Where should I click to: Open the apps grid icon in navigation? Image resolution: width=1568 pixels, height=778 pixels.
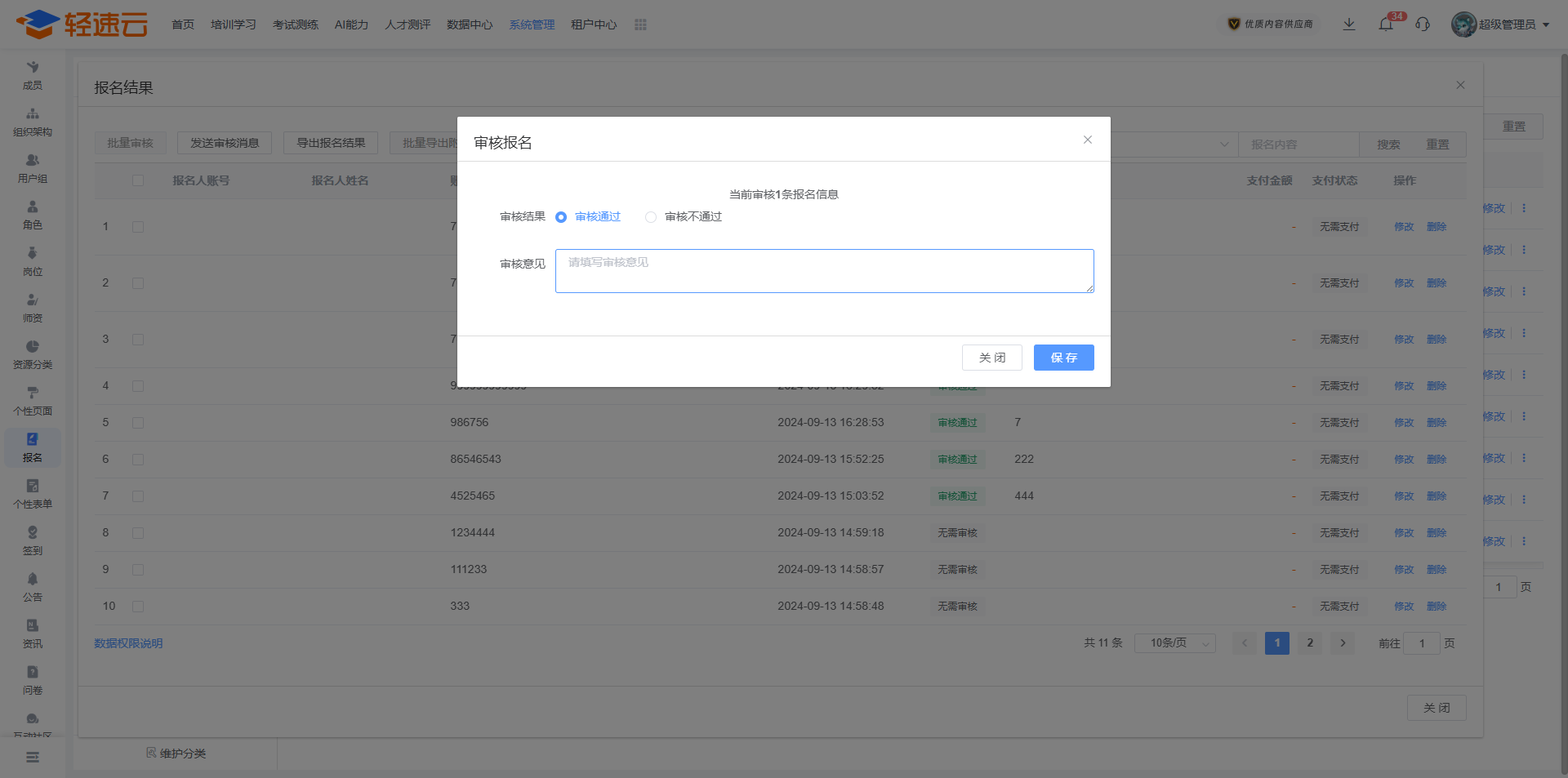(x=640, y=24)
